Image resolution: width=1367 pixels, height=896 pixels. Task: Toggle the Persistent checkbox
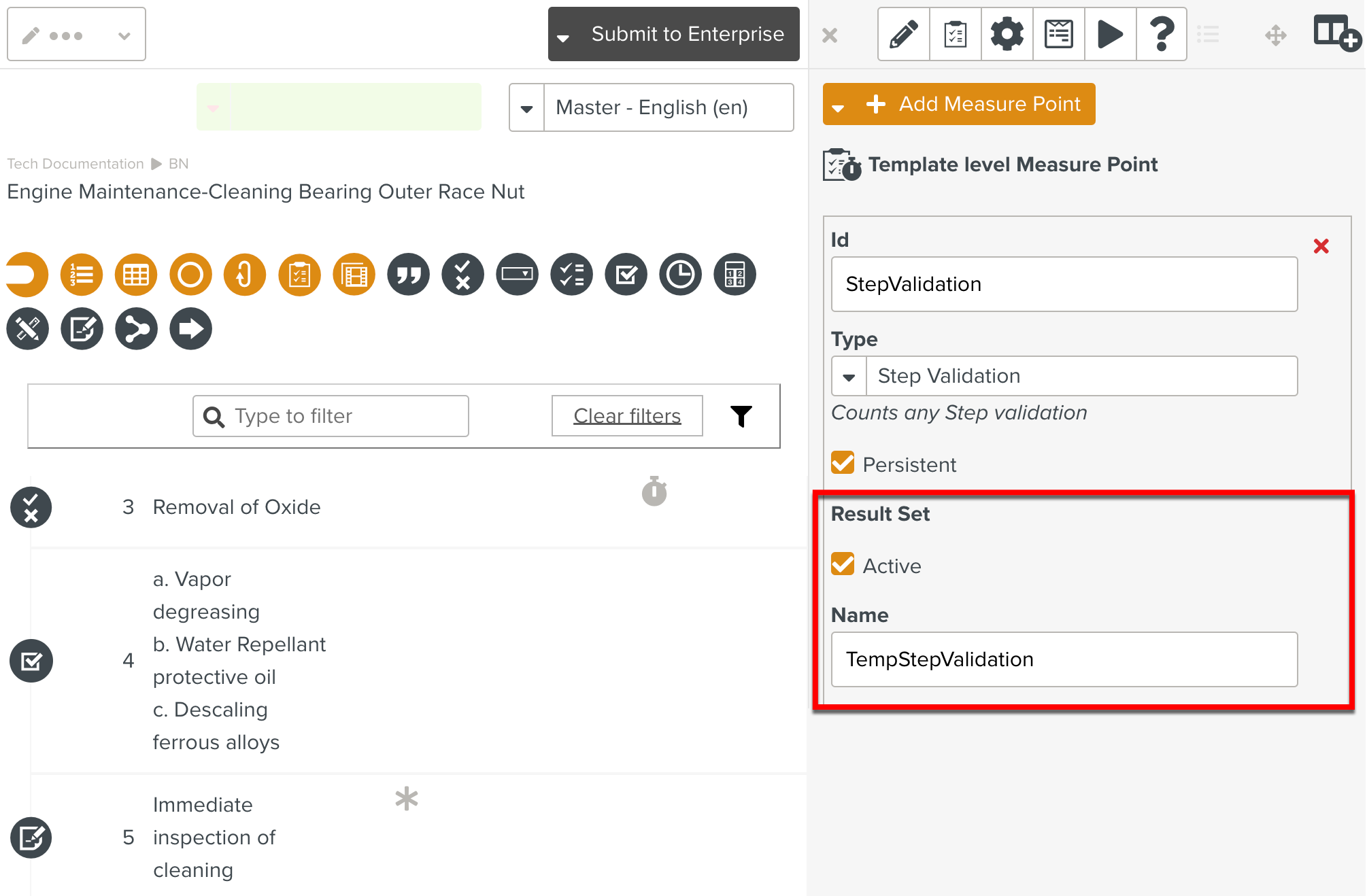pyautogui.click(x=843, y=464)
